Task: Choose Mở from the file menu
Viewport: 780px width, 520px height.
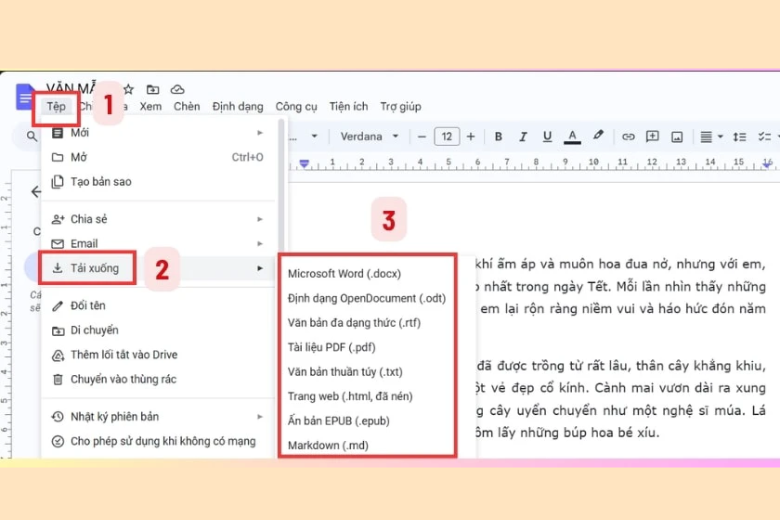Action: [x=158, y=157]
